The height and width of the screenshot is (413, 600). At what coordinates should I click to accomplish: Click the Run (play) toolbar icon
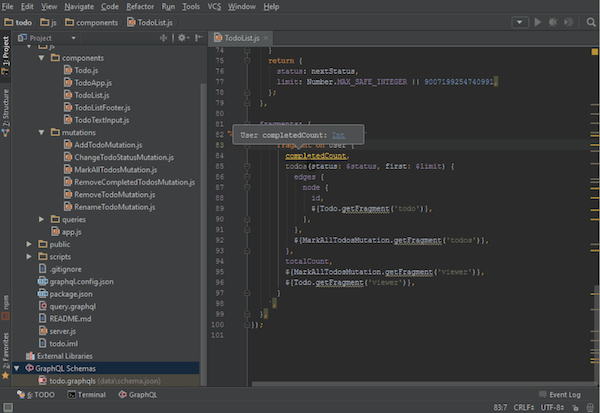[x=537, y=21]
